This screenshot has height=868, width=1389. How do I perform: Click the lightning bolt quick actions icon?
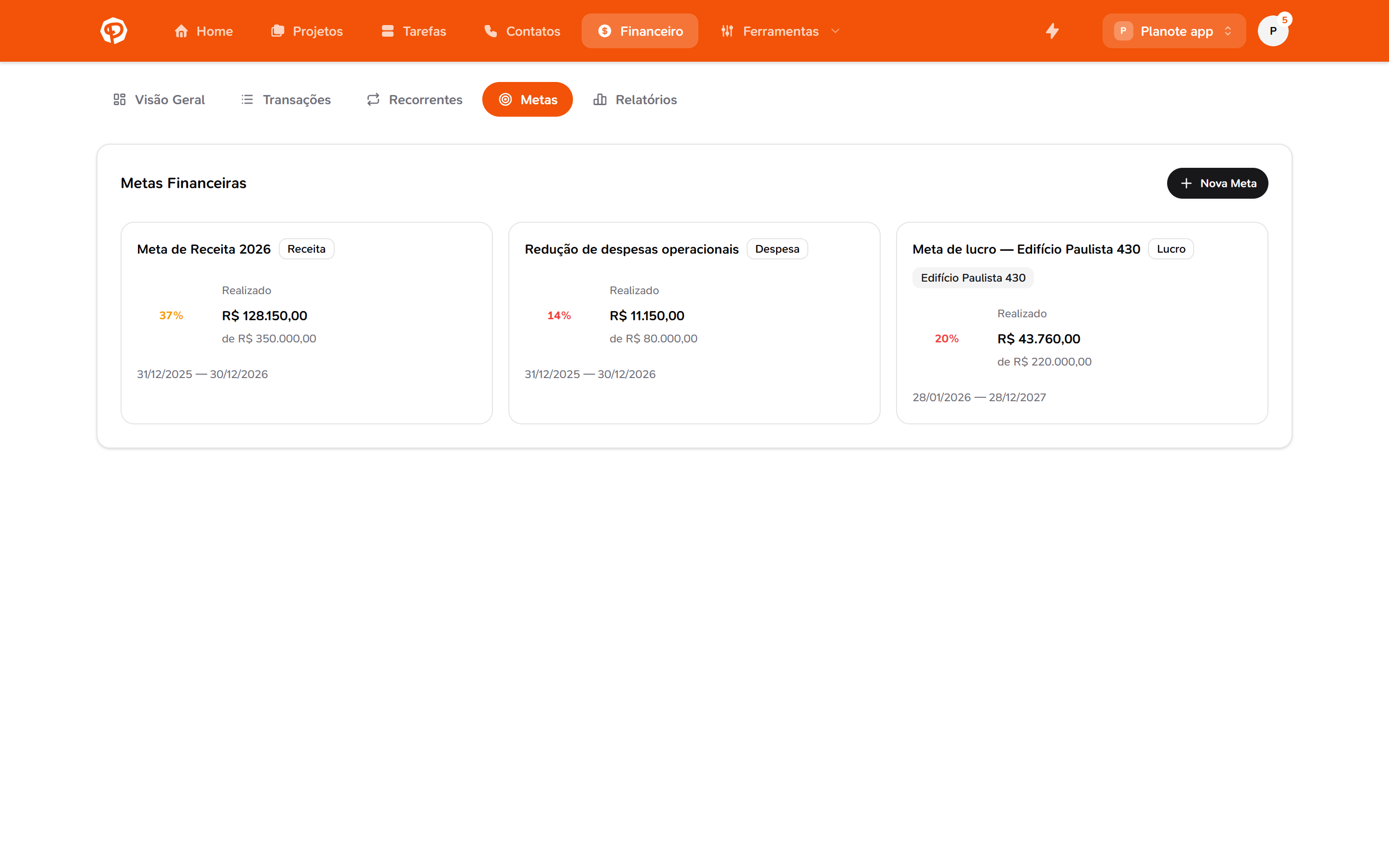[1052, 31]
